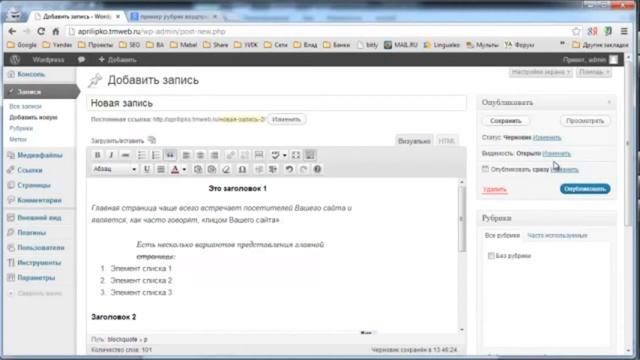Image resolution: width=640 pixels, height=360 pixels.
Task: Toggle italic formatting in editor toolbar
Action: coord(111,155)
